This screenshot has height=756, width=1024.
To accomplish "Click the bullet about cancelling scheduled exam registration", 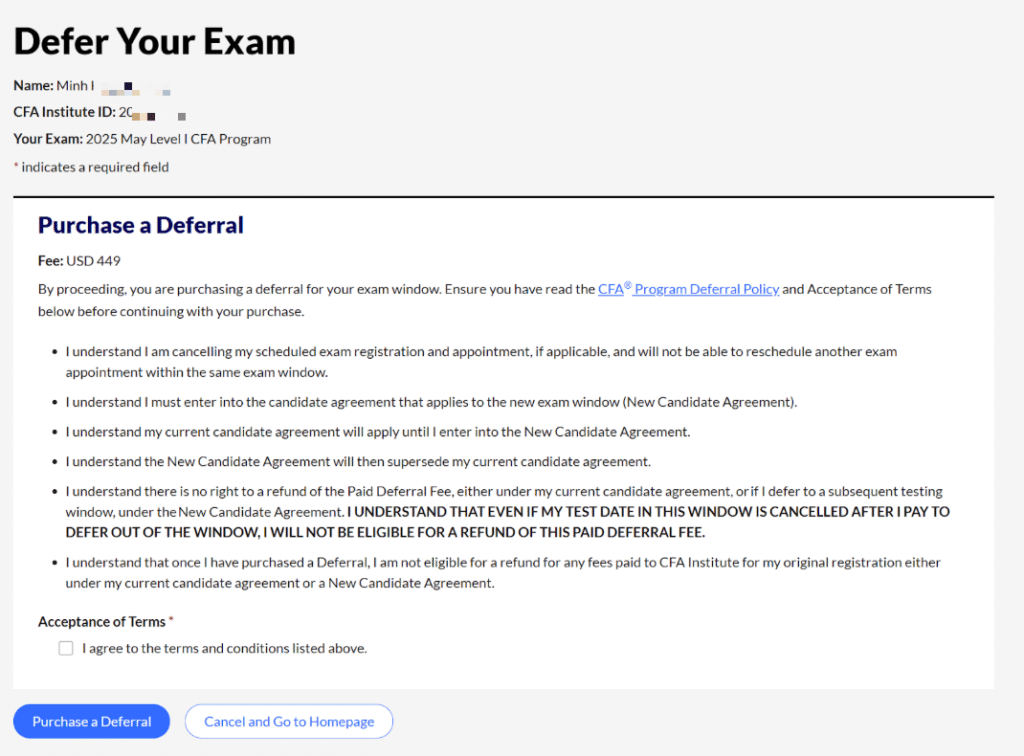I will (x=481, y=362).
